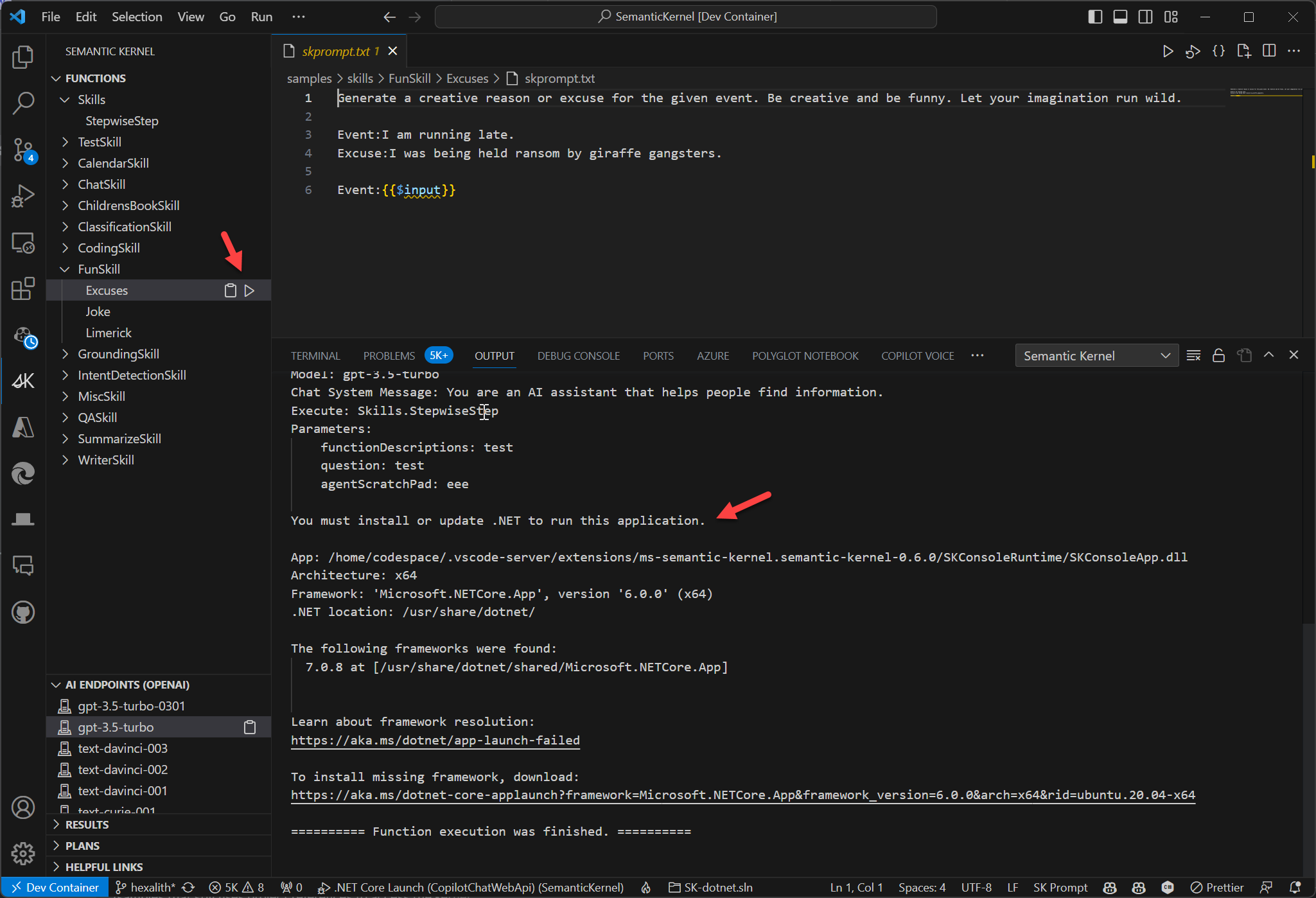Image resolution: width=1316 pixels, height=898 pixels.
Task: Copy the Excuses prompt using the clipboard icon
Action: click(x=230, y=290)
